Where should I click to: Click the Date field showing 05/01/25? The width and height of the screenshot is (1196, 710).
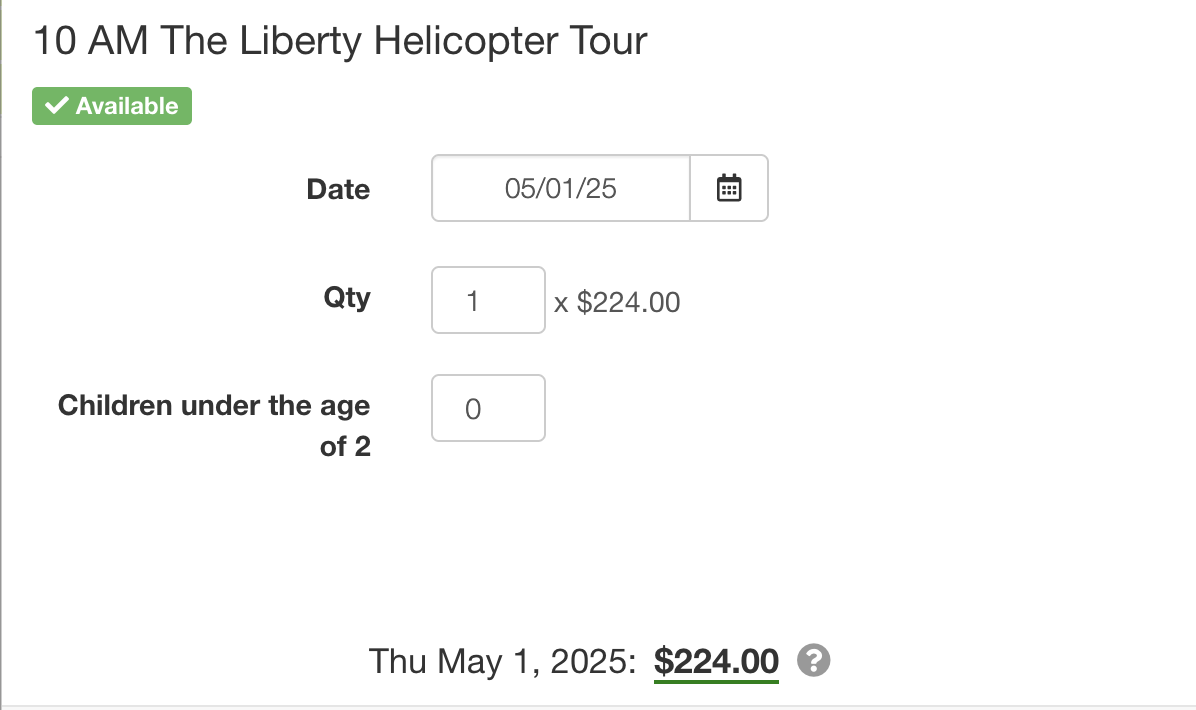[x=560, y=188]
